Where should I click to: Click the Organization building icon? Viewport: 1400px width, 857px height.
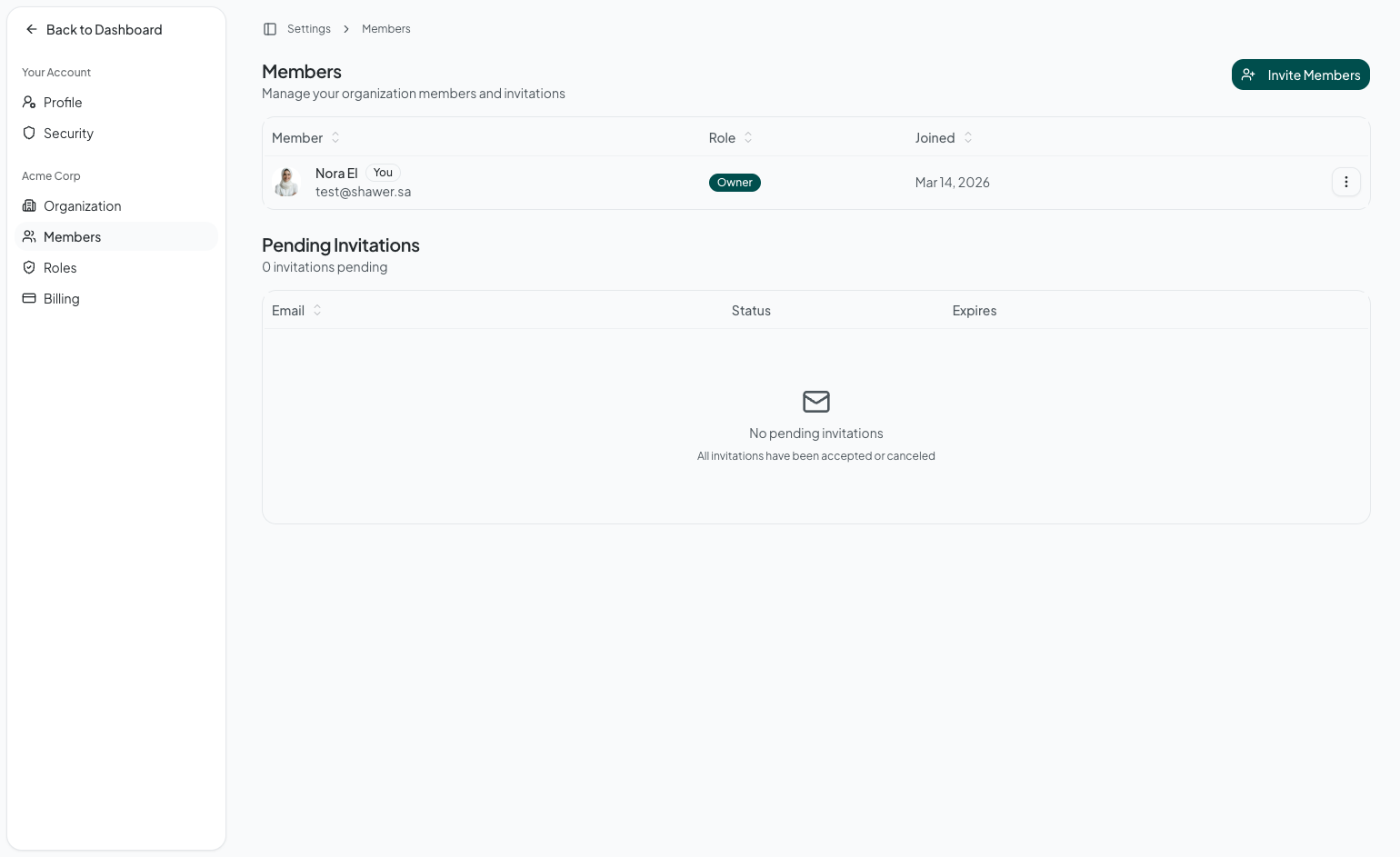tap(29, 206)
